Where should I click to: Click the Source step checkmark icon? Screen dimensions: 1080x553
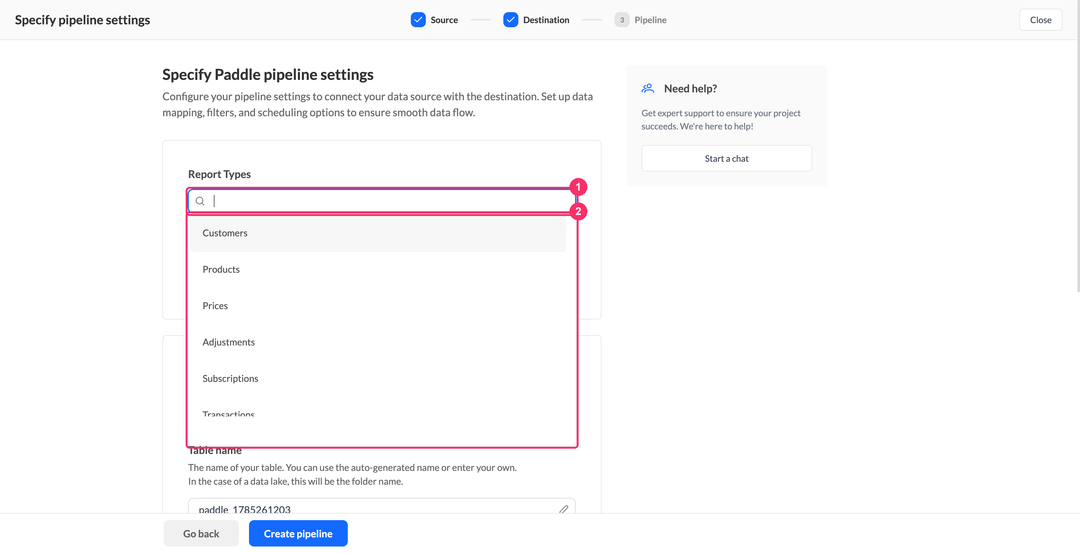pyautogui.click(x=418, y=20)
